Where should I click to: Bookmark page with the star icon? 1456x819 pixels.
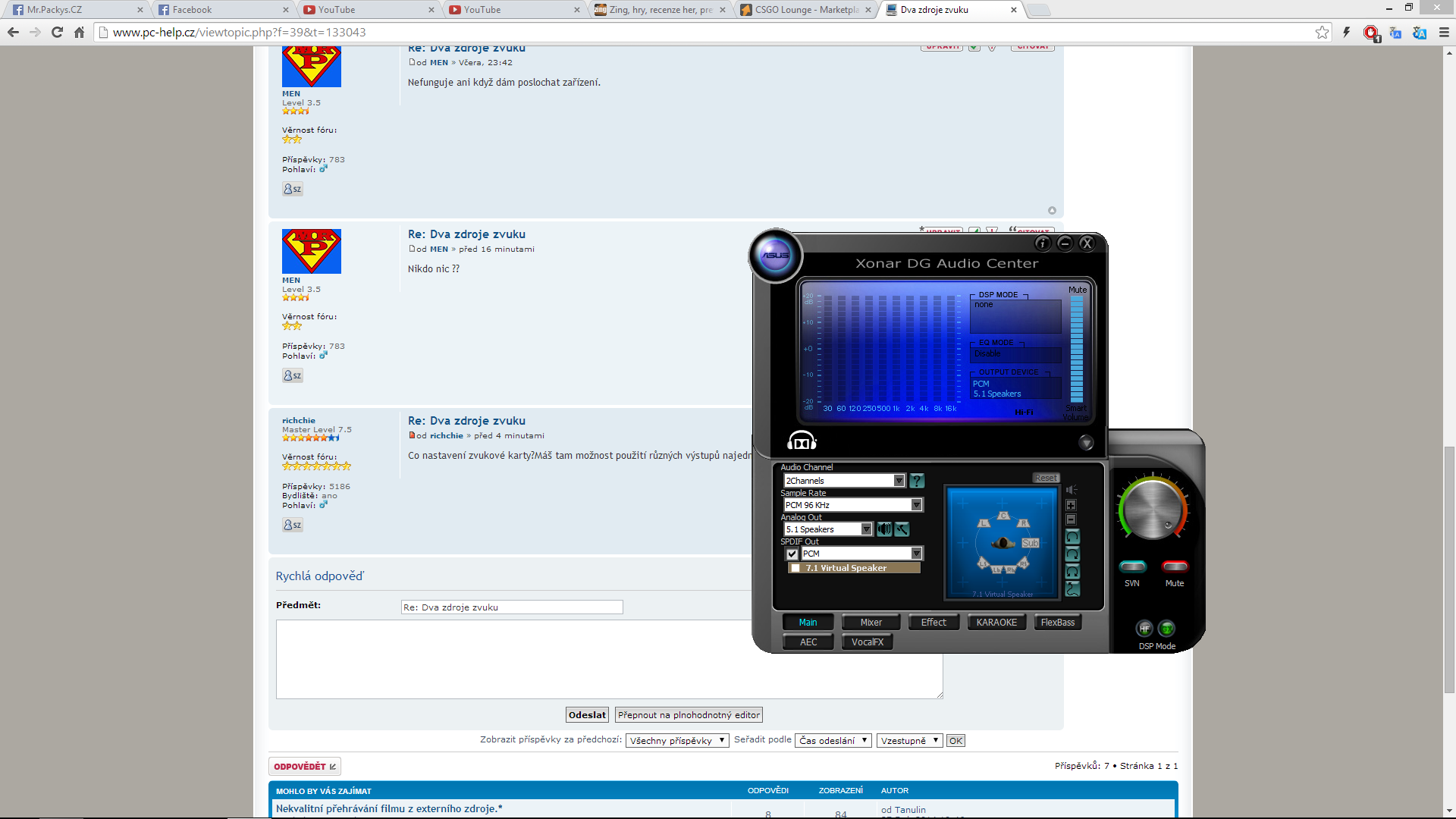pos(1322,32)
